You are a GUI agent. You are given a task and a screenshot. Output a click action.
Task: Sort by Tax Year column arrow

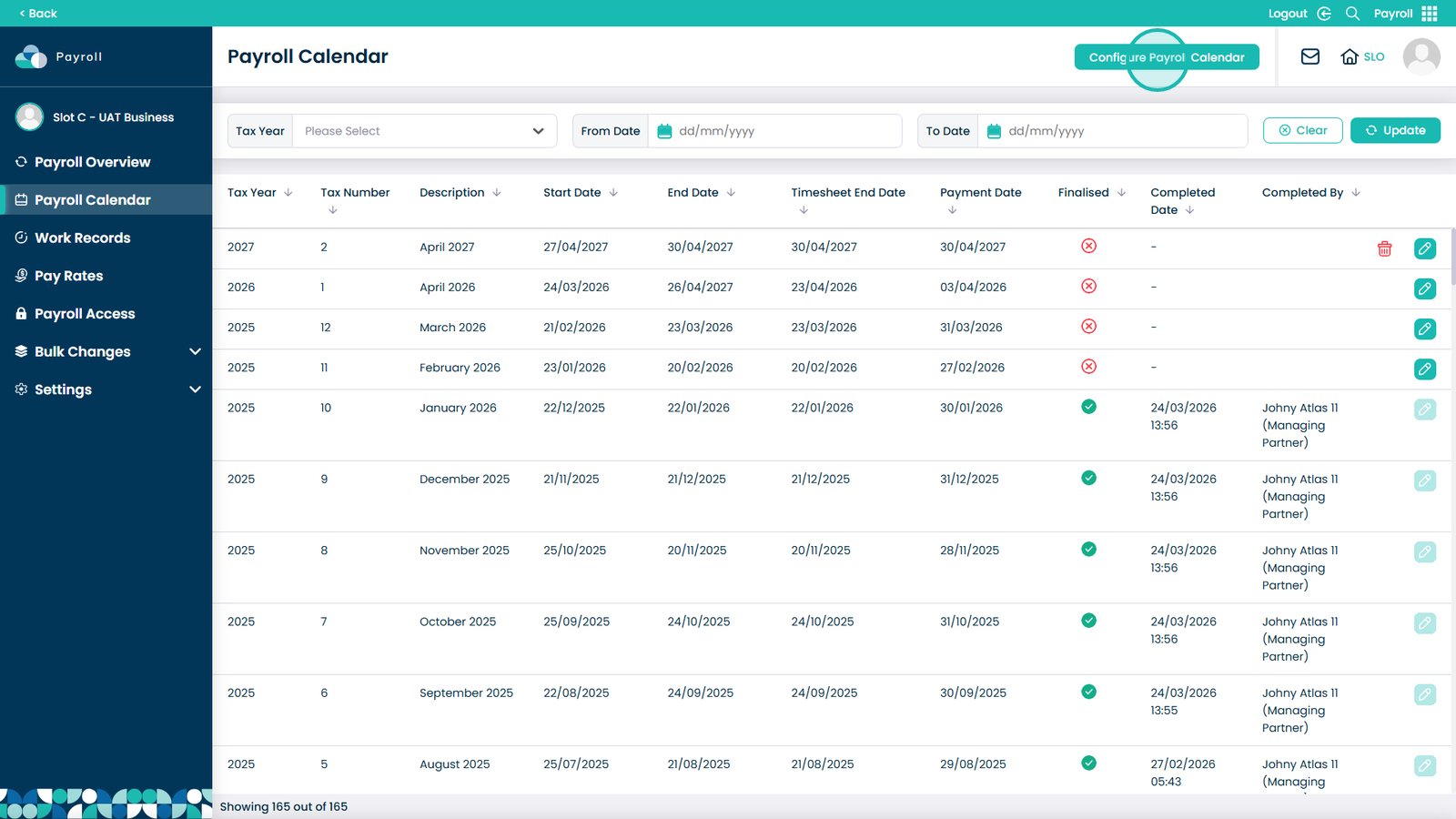point(288,192)
